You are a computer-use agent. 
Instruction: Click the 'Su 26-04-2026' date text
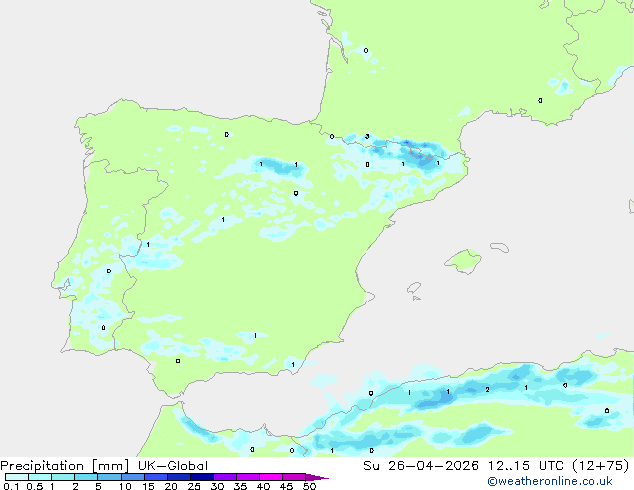[421, 466]
